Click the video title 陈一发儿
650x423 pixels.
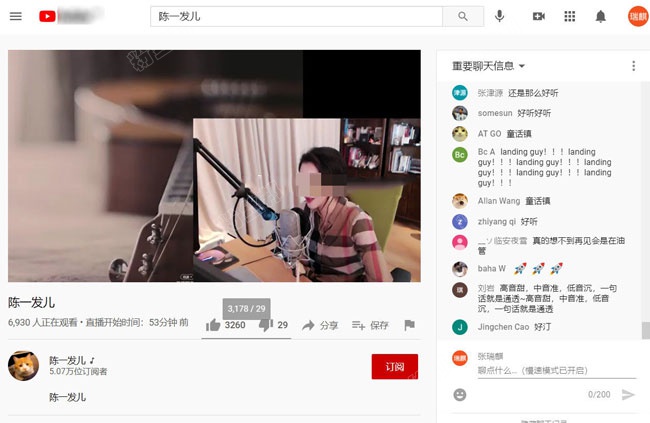(32, 302)
